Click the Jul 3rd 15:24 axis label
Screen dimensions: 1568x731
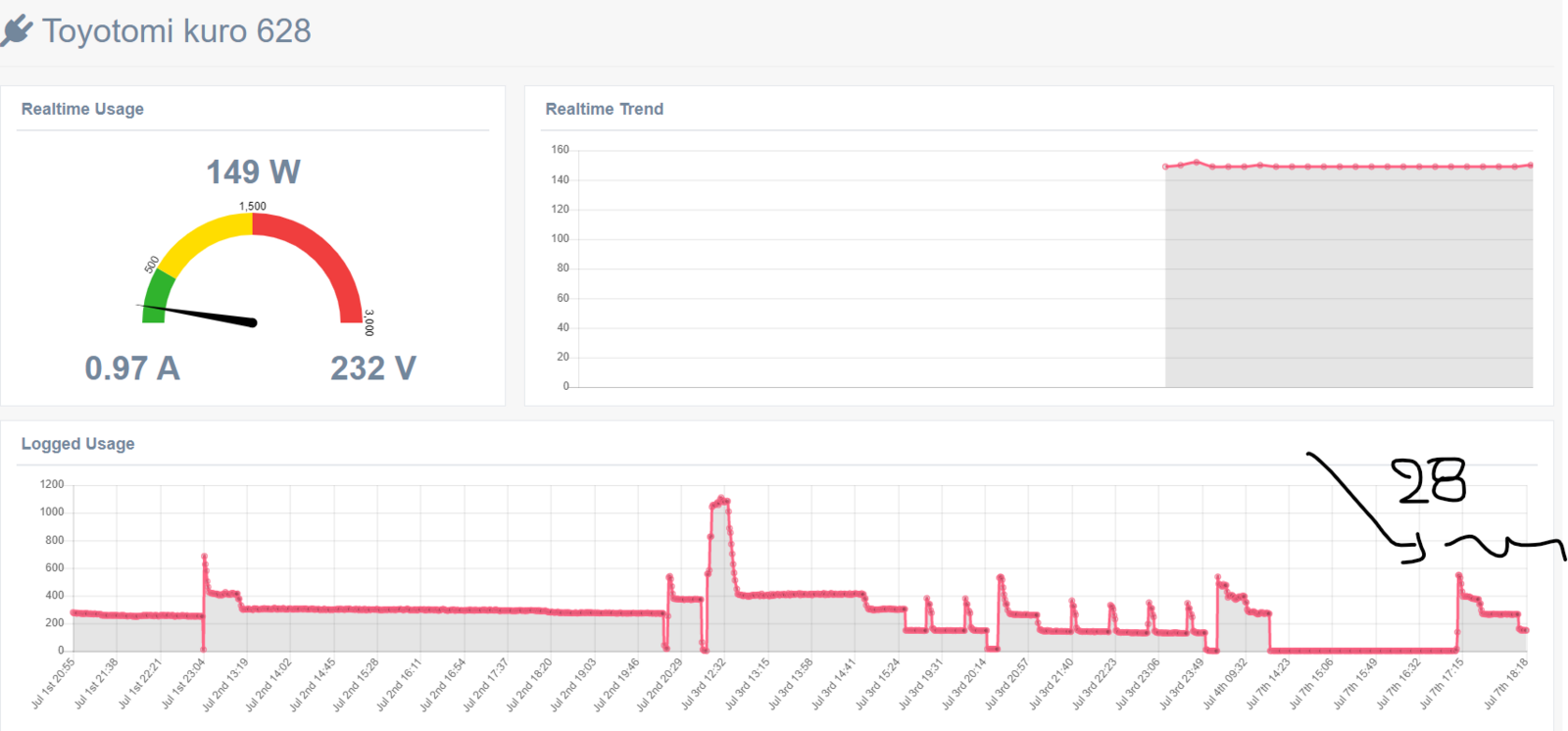point(878,683)
